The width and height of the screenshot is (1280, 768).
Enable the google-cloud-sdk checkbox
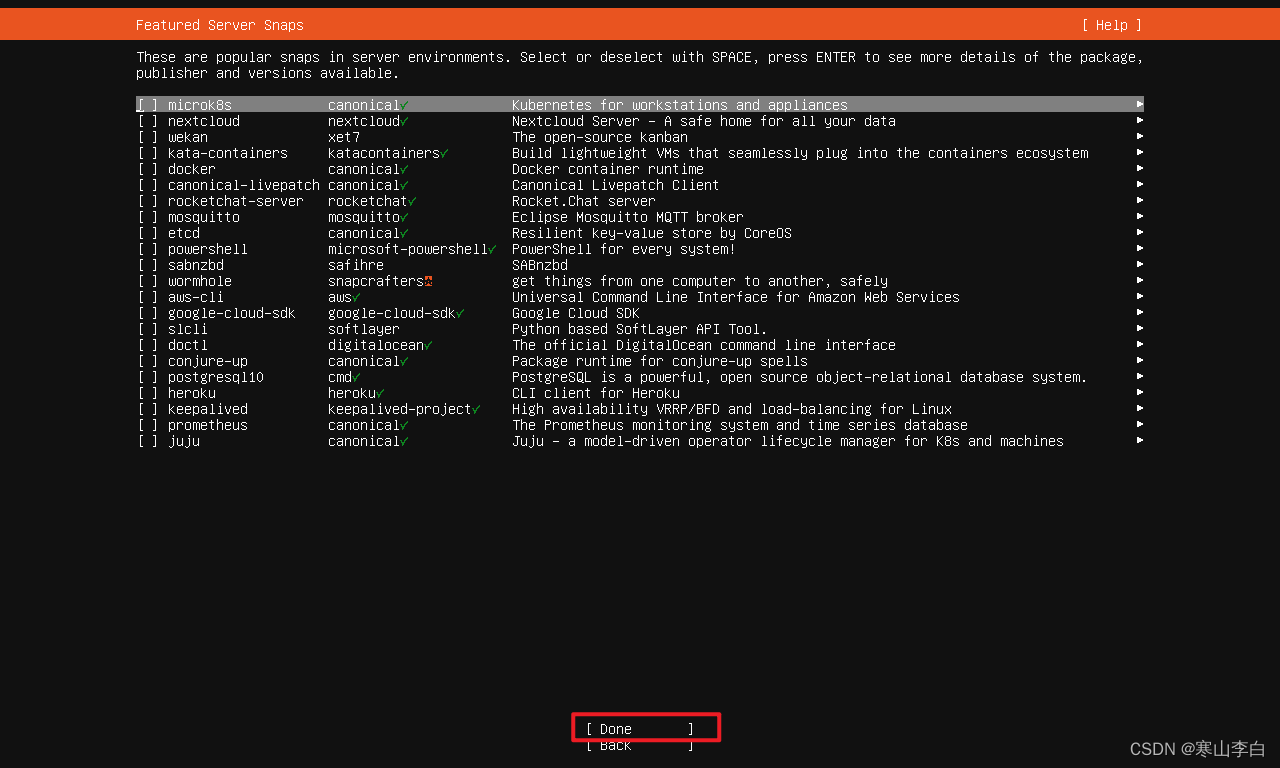point(148,313)
